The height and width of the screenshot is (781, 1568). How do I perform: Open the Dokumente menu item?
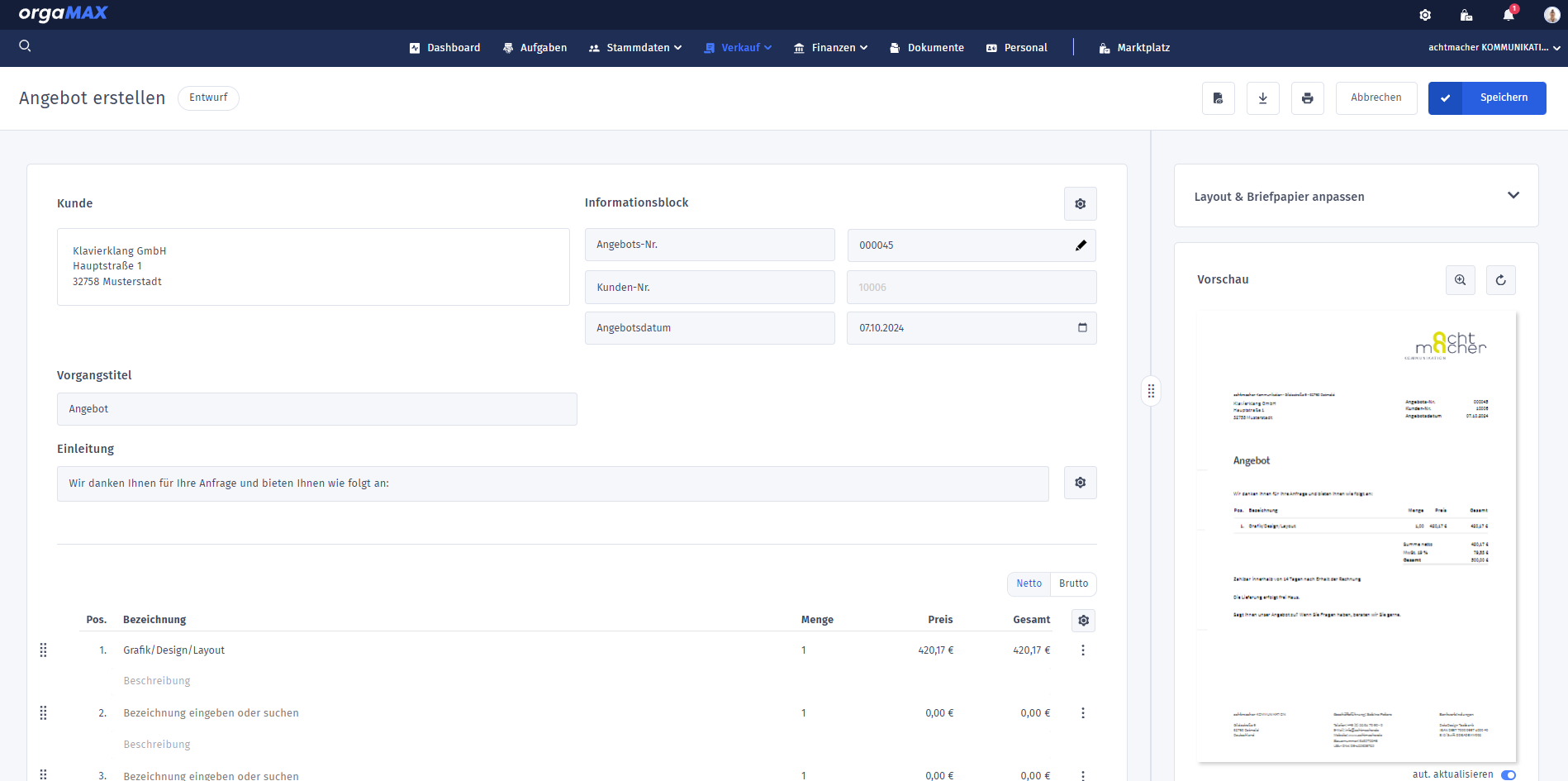[x=927, y=48]
